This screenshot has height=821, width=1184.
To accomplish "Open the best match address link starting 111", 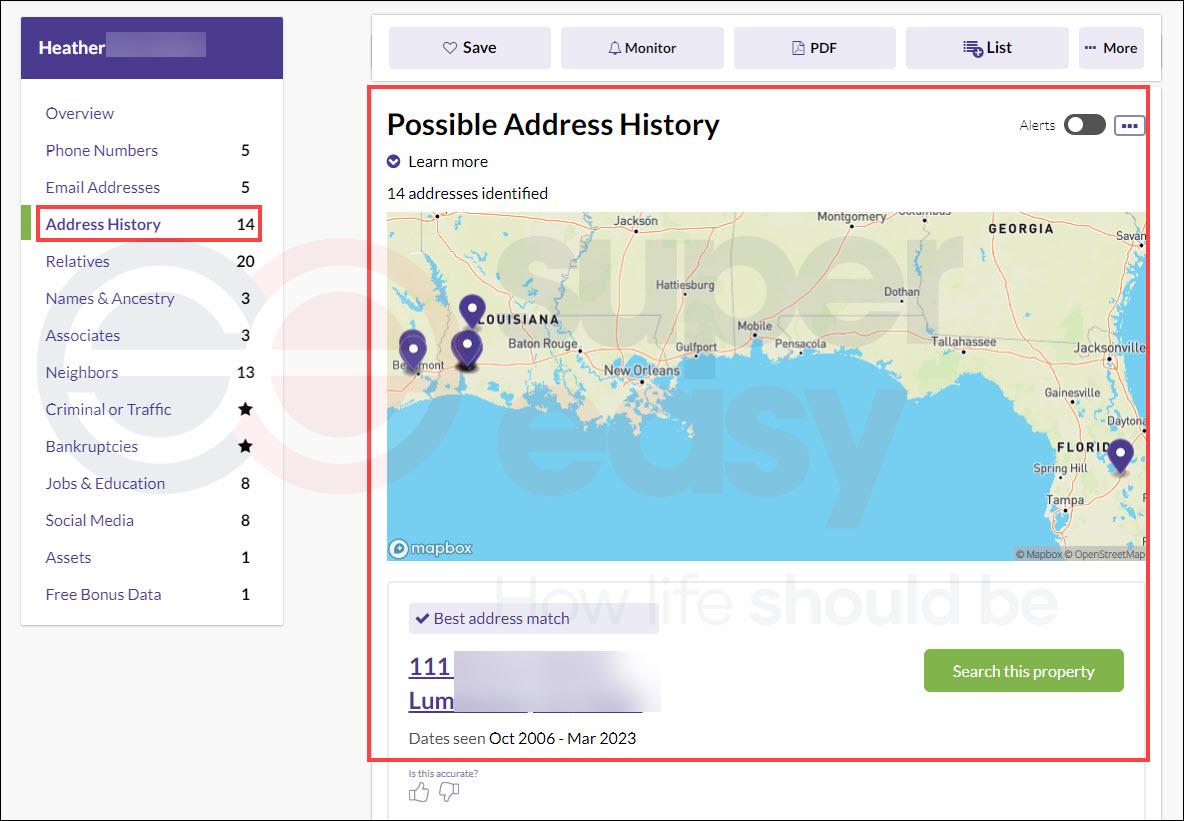I will (526, 684).
